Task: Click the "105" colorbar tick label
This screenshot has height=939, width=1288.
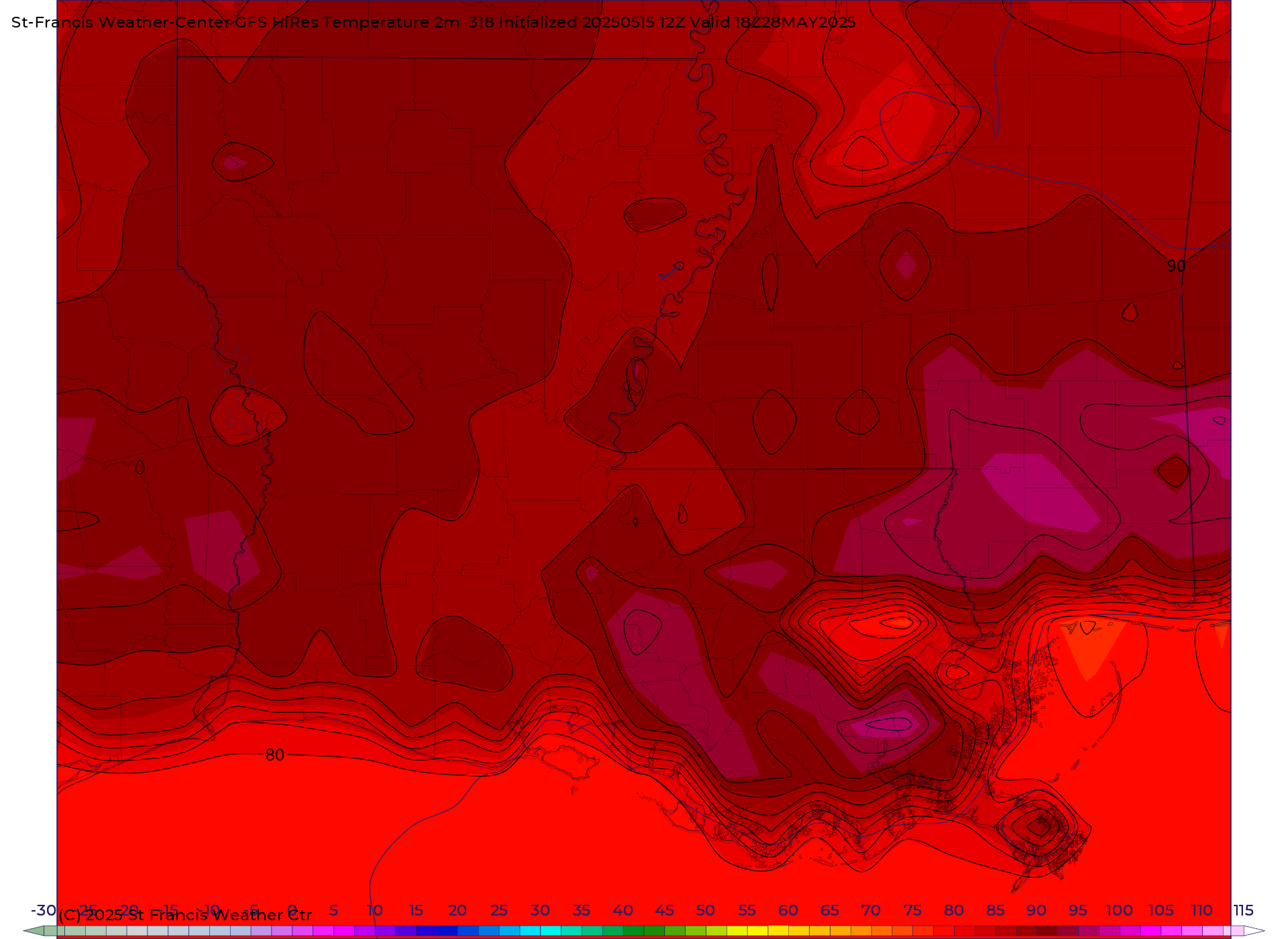Action: (x=1161, y=910)
